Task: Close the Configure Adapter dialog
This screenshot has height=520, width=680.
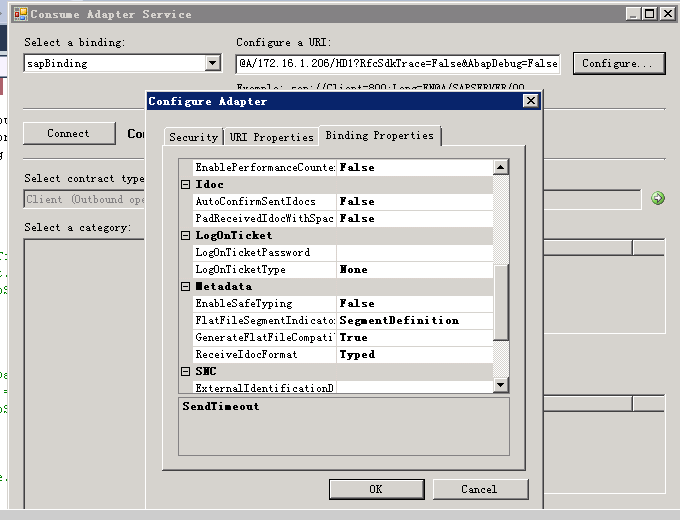Action: click(530, 101)
